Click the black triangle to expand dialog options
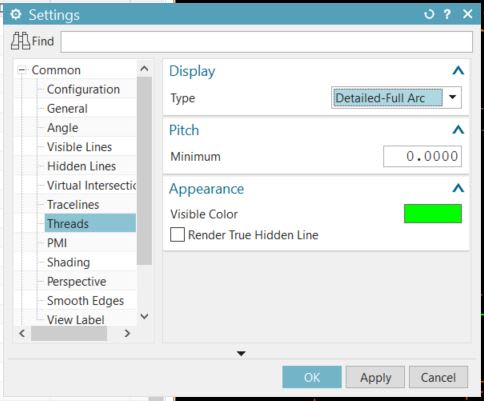Image resolution: width=484 pixels, height=401 pixels. click(241, 353)
